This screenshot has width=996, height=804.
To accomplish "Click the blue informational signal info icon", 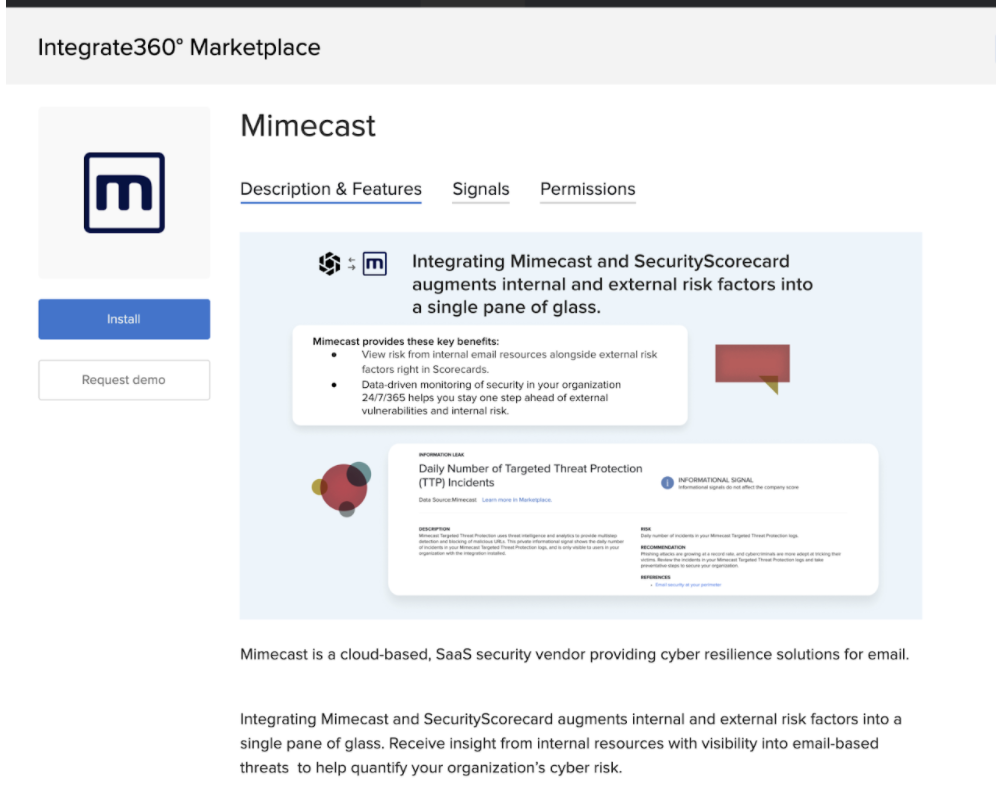I will tap(667, 483).
